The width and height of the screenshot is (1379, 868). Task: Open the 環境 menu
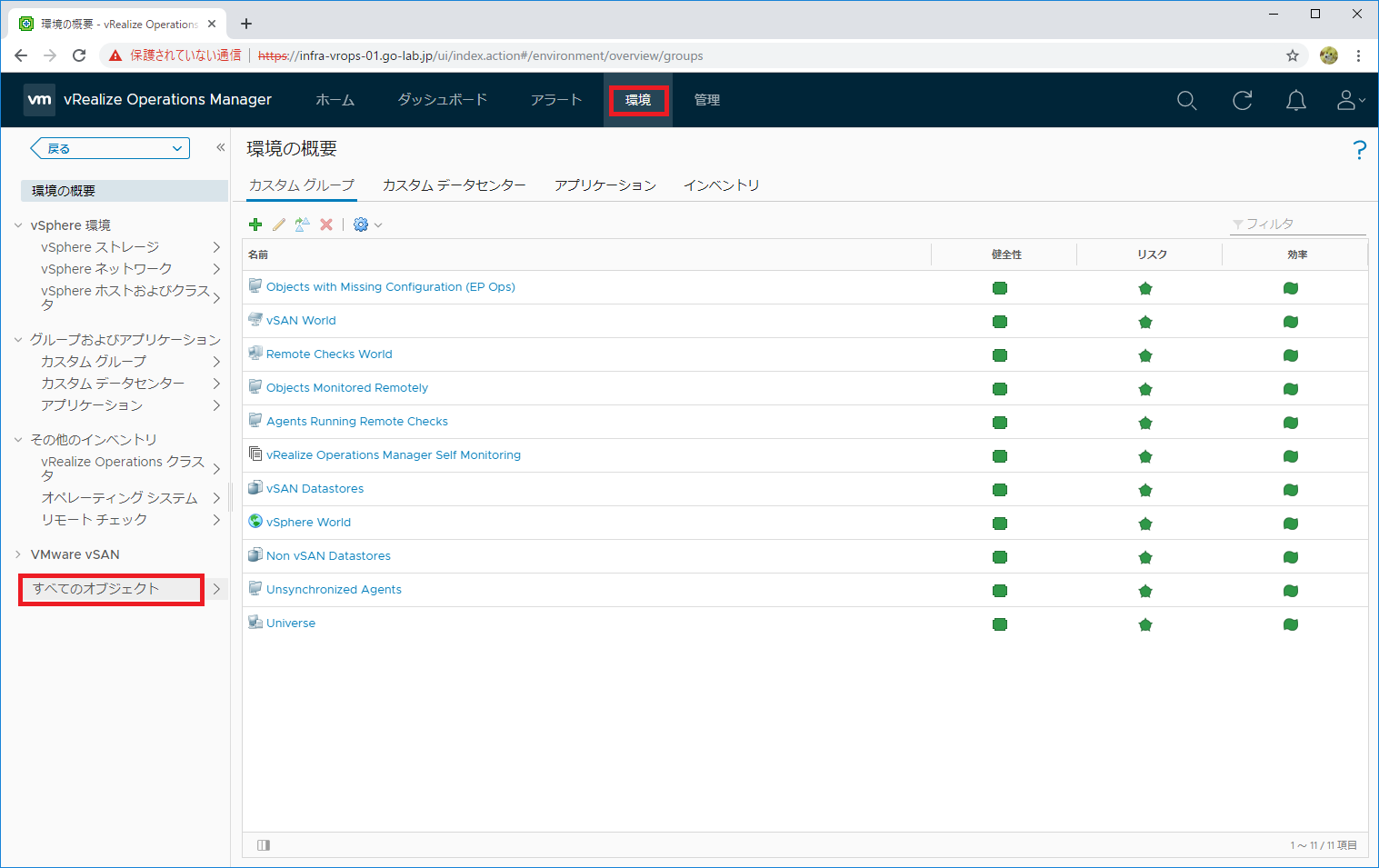pyautogui.click(x=638, y=100)
